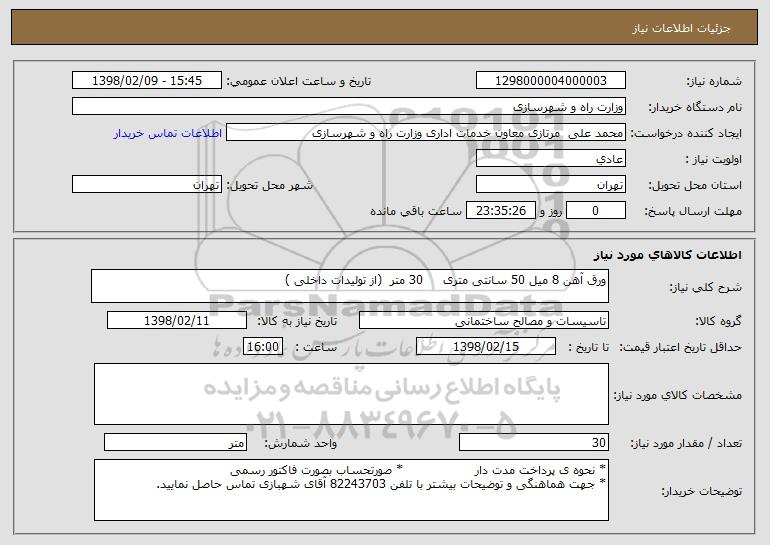Select the ساعت field showing 16:00

263,347
